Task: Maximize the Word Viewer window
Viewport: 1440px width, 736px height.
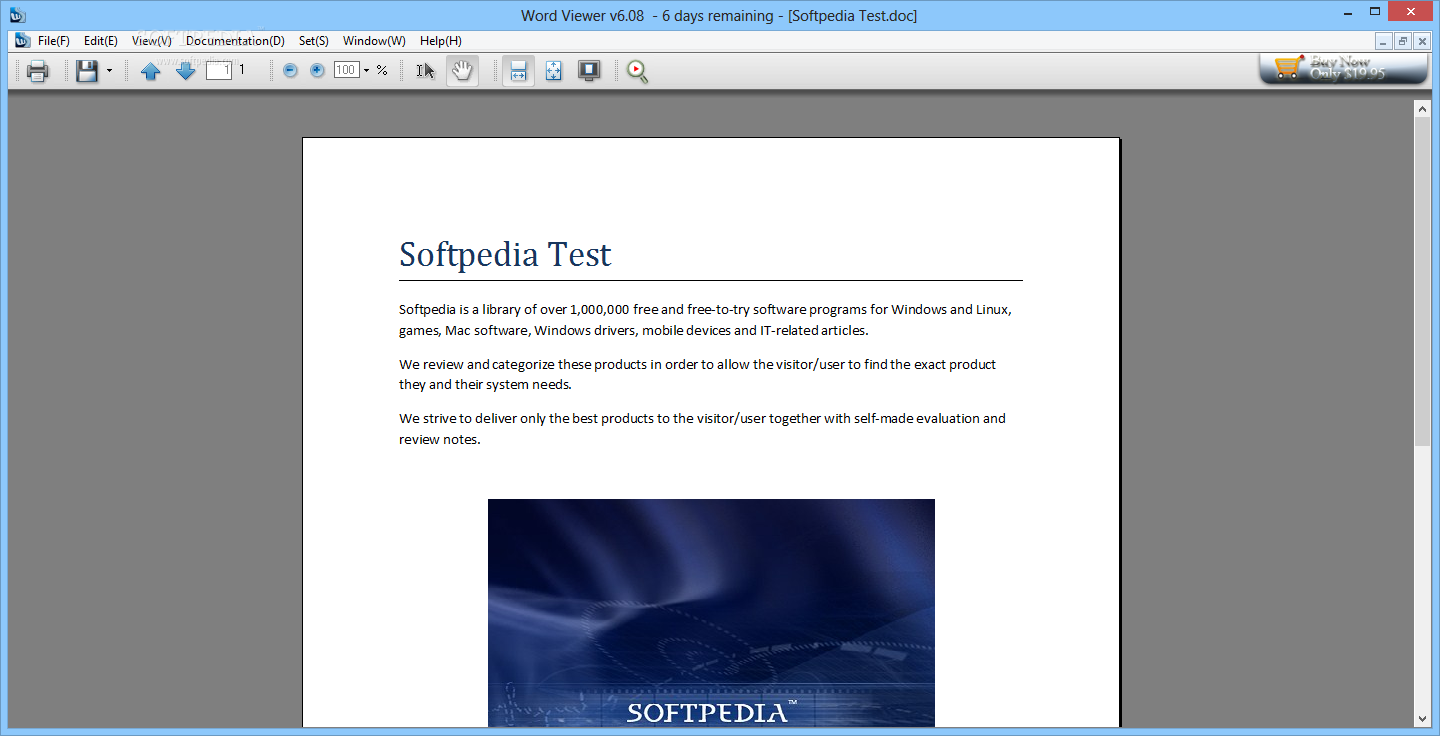Action: click(1376, 12)
